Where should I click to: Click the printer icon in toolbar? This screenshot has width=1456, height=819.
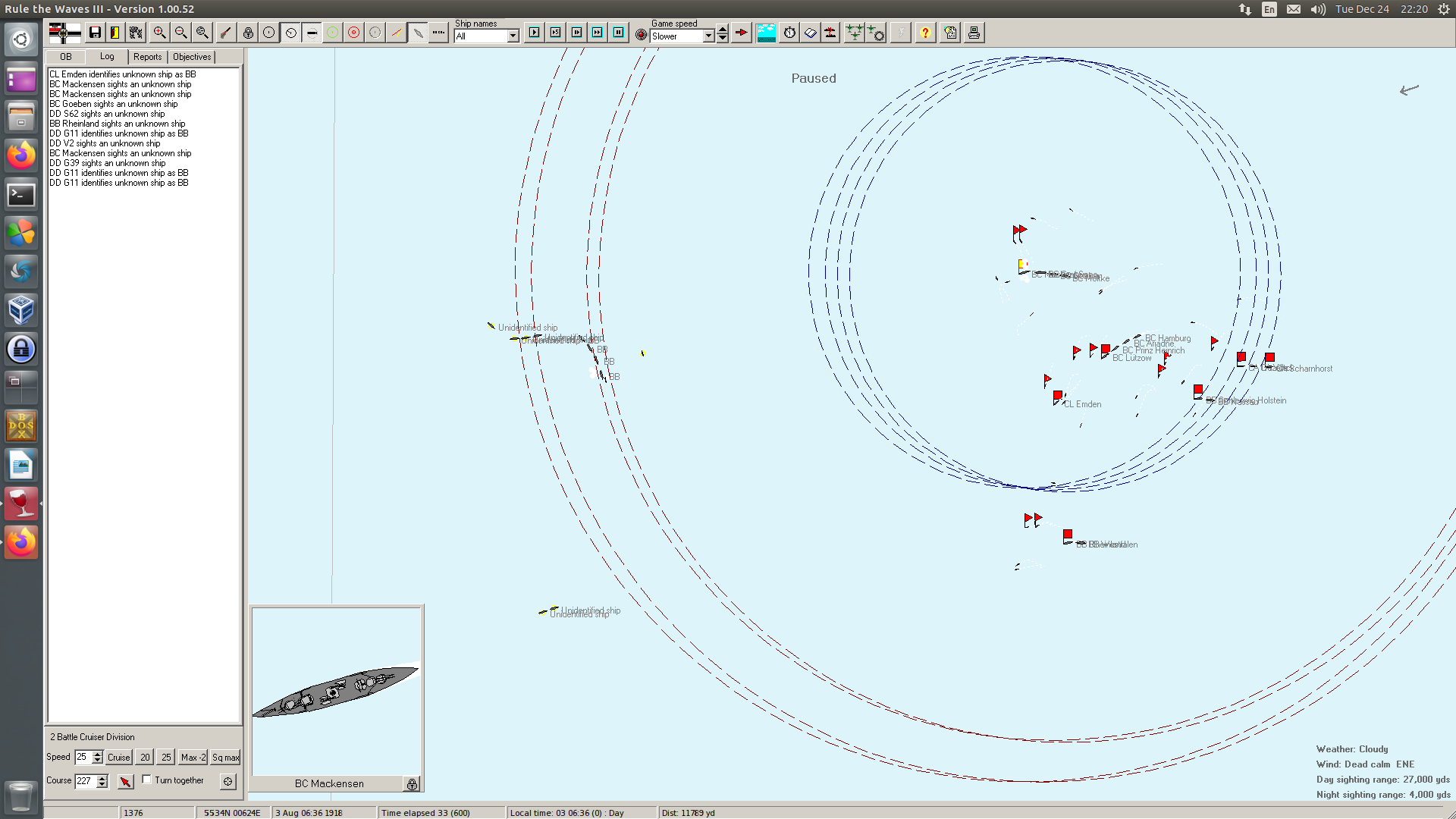point(974,33)
